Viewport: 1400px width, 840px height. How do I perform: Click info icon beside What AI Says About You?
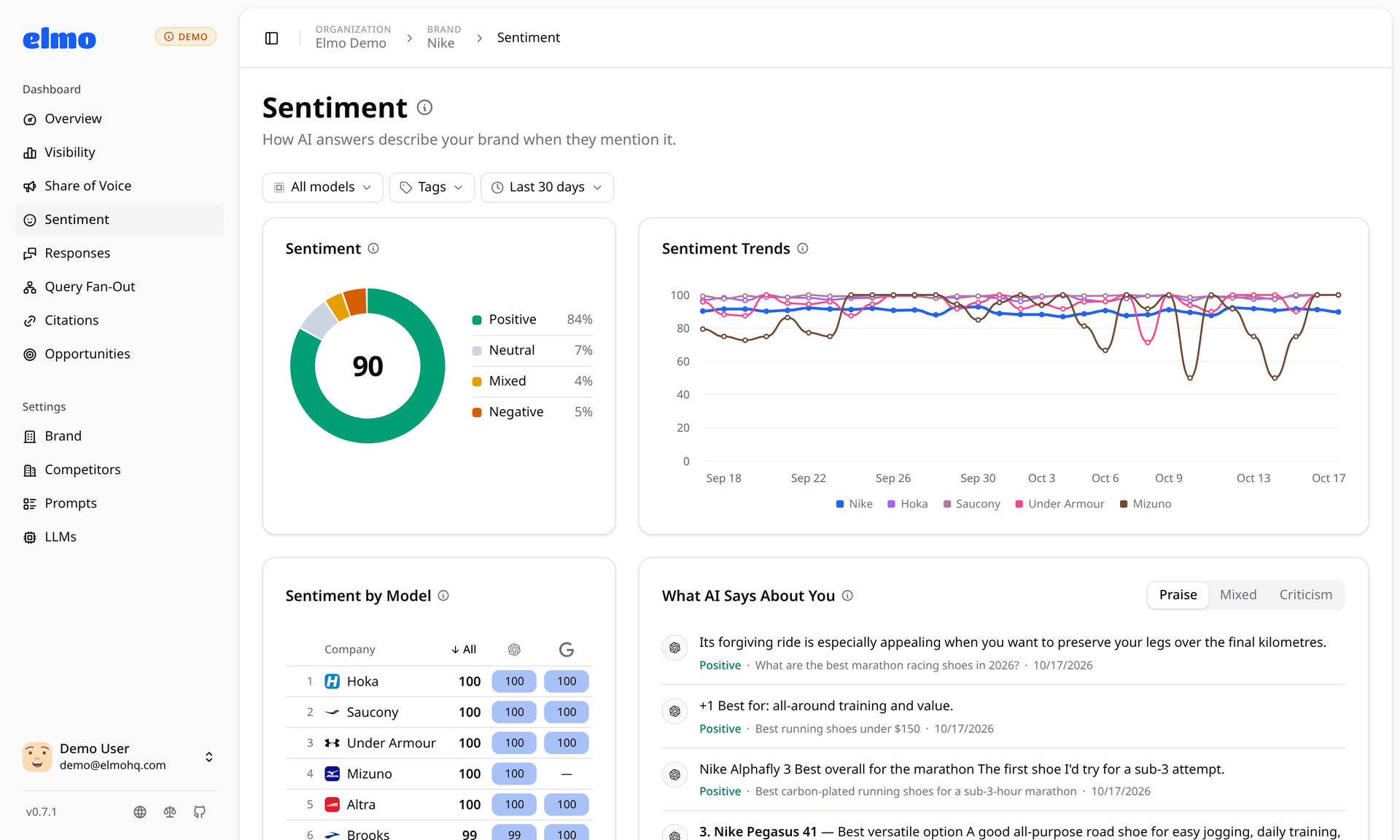[x=847, y=596]
